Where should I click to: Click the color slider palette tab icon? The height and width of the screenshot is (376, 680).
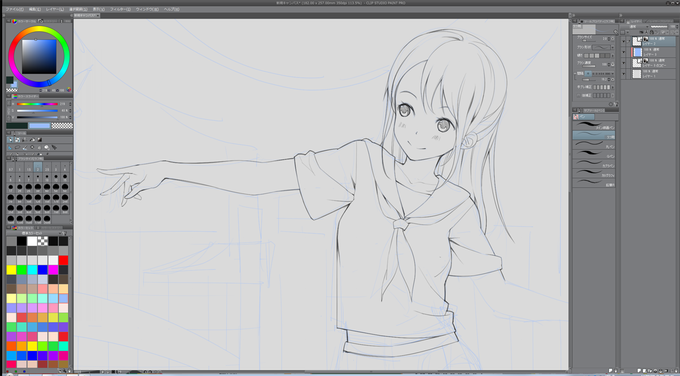click(14, 96)
